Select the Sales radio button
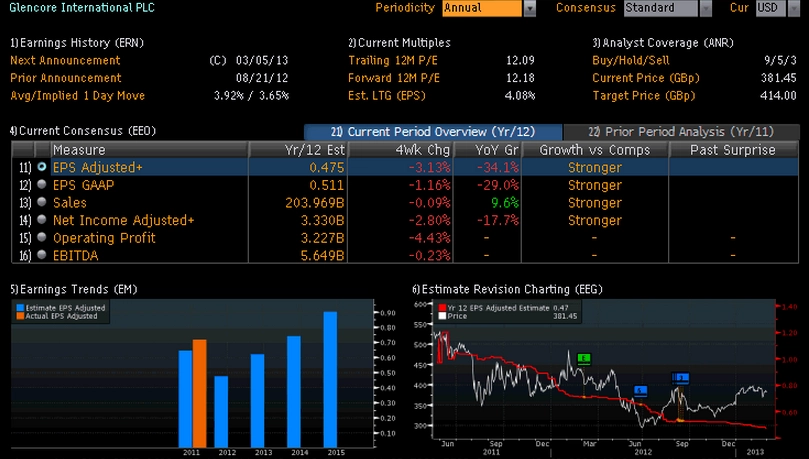Viewport: 809px width, 459px height. click(x=42, y=202)
